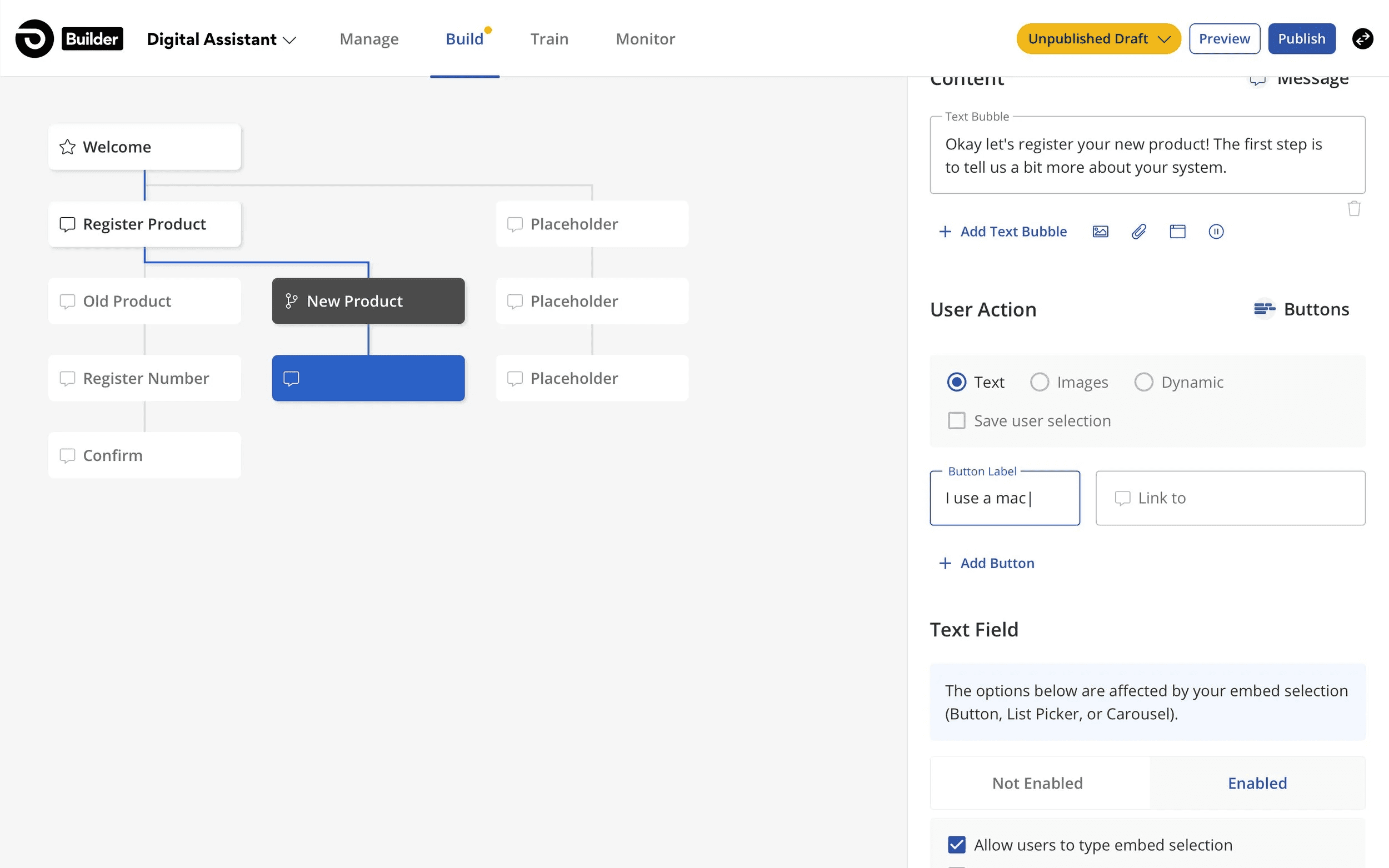Open the Link to selector

[x=1230, y=498]
